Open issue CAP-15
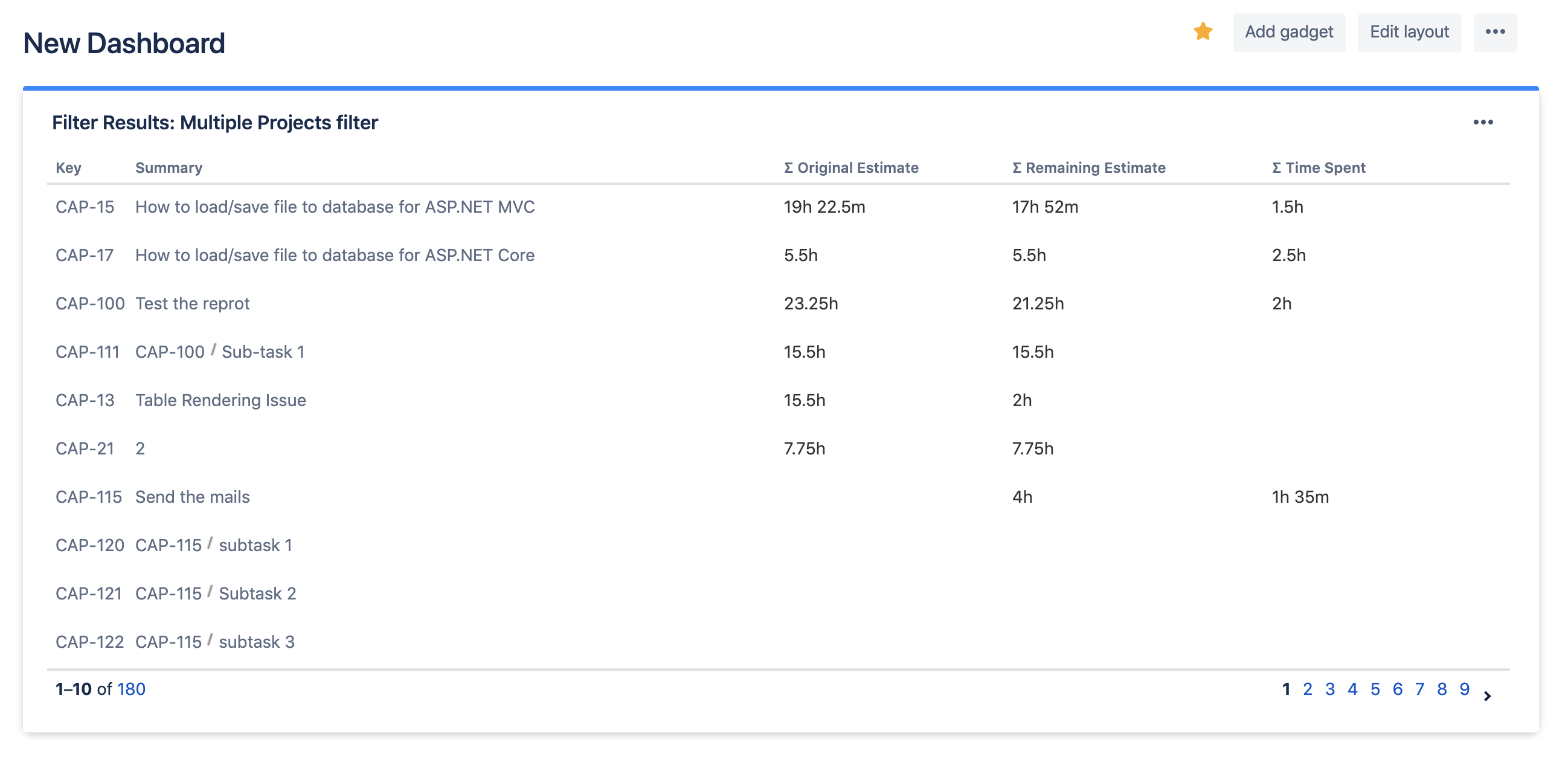This screenshot has height=759, width=1568. pos(84,207)
